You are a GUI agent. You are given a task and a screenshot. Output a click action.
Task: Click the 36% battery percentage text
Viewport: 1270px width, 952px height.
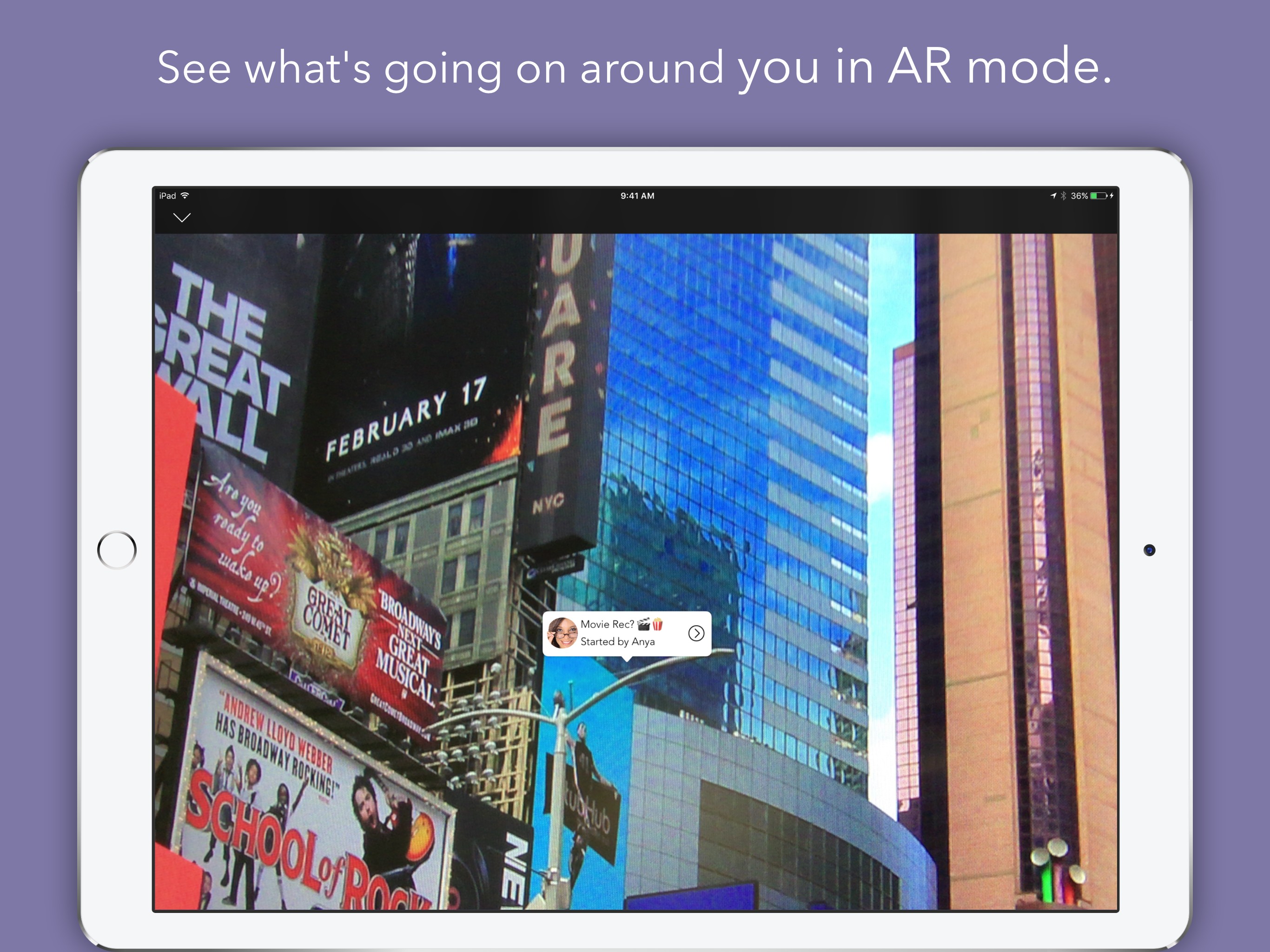point(1079,196)
